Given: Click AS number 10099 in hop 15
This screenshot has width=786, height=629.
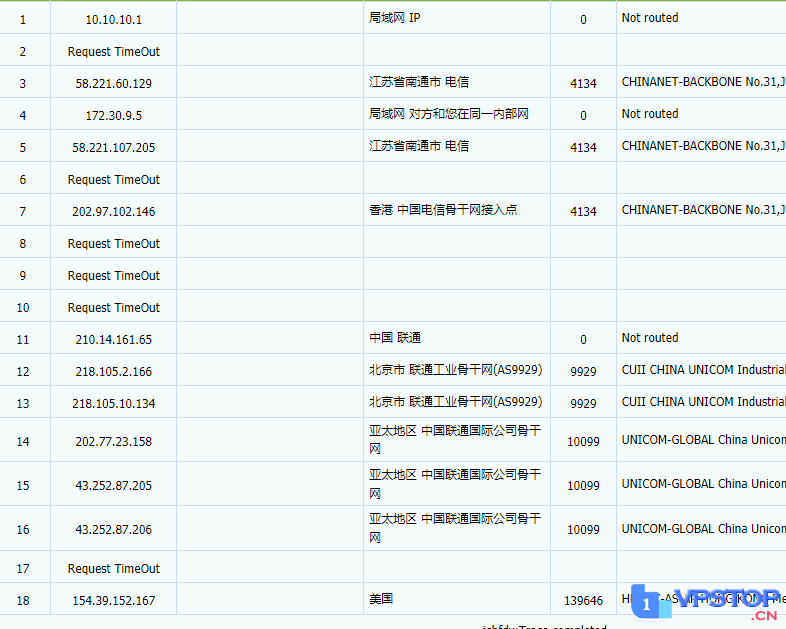Looking at the screenshot, I should click(583, 486).
